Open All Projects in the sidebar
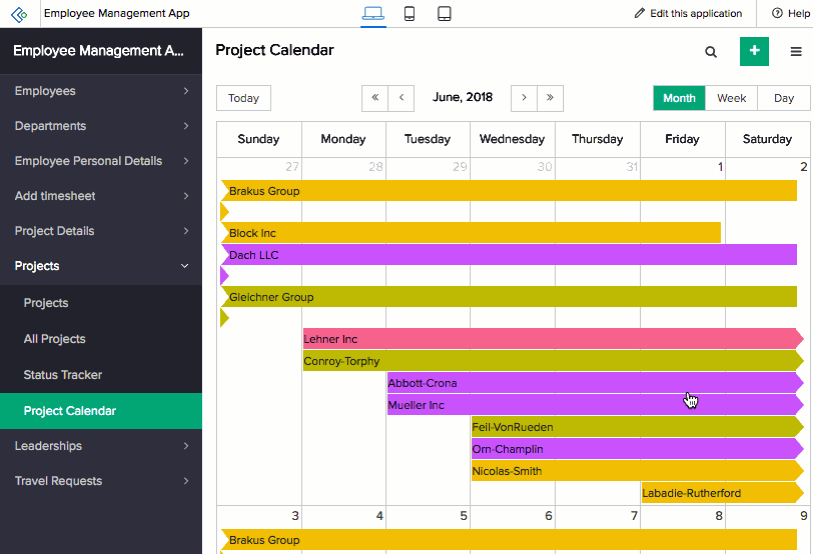This screenshot has width=813, height=554. pos(55,339)
